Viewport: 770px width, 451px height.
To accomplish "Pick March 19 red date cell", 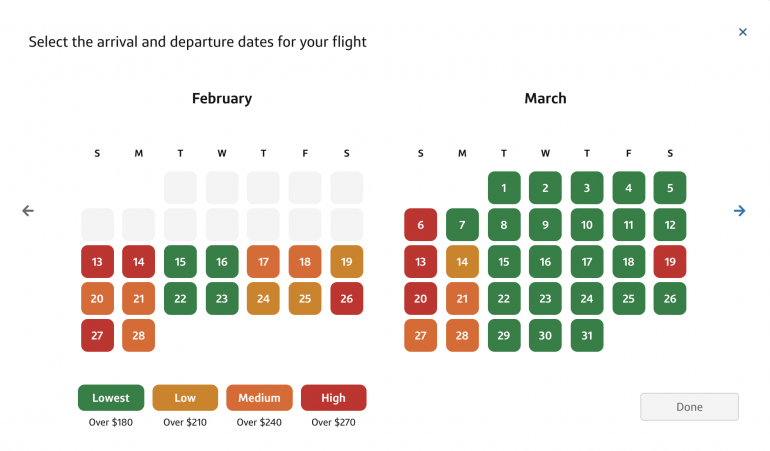I will [x=670, y=262].
